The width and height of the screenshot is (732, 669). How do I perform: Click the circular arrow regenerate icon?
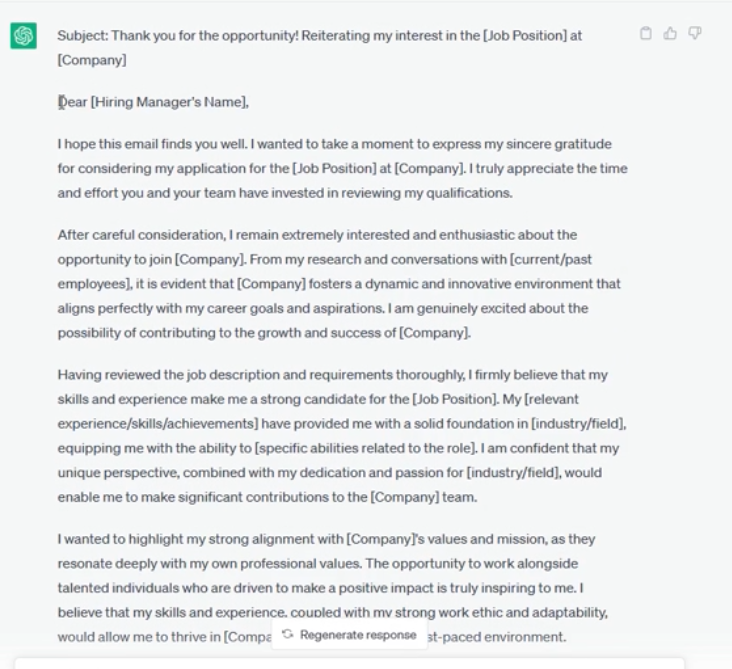point(288,635)
